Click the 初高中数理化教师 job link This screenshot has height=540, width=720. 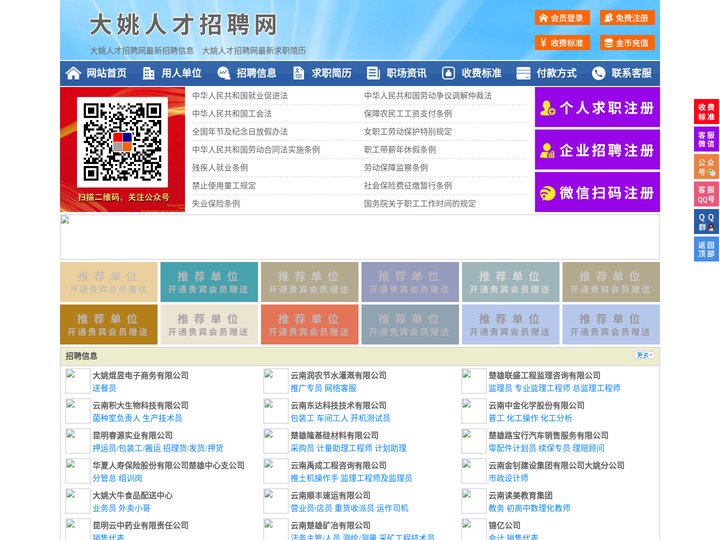pos(539,508)
